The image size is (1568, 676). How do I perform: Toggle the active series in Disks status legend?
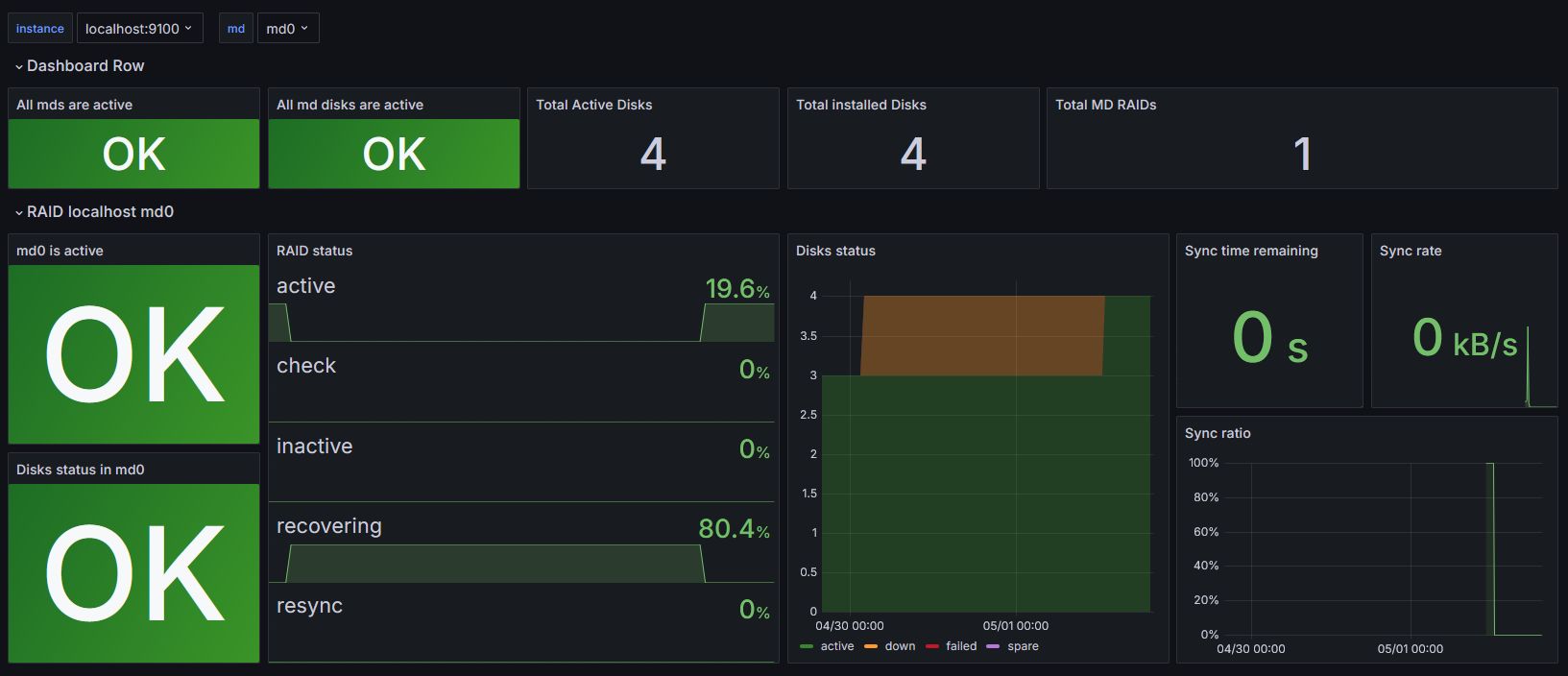(836, 646)
